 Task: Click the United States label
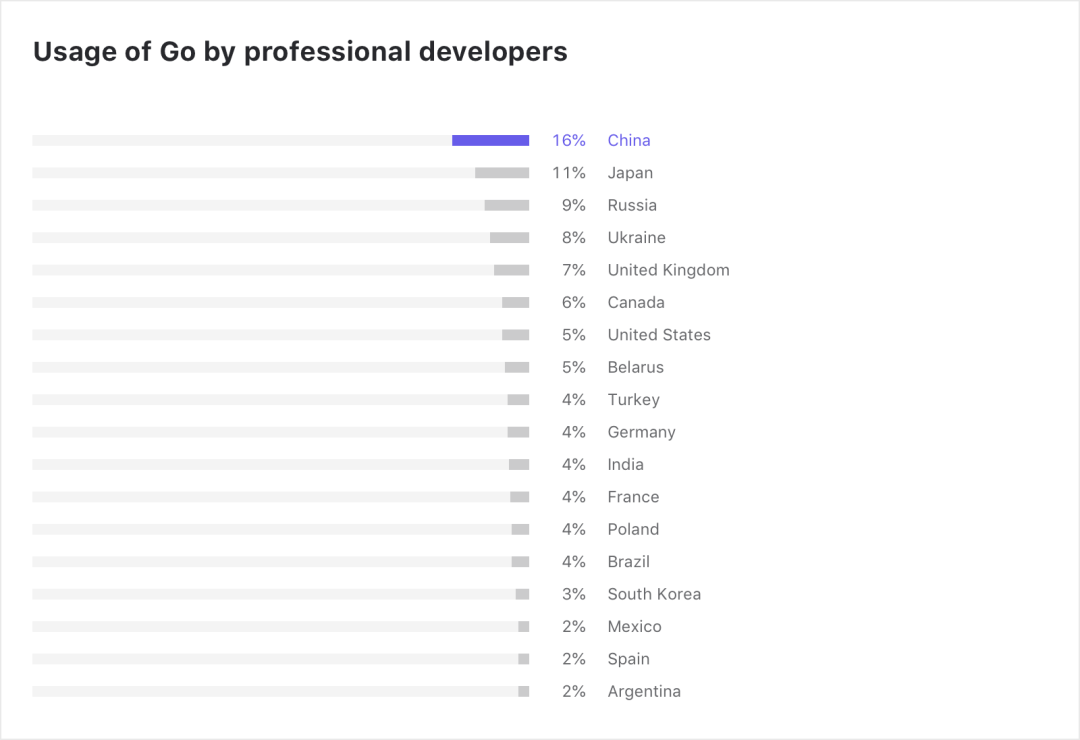point(659,335)
